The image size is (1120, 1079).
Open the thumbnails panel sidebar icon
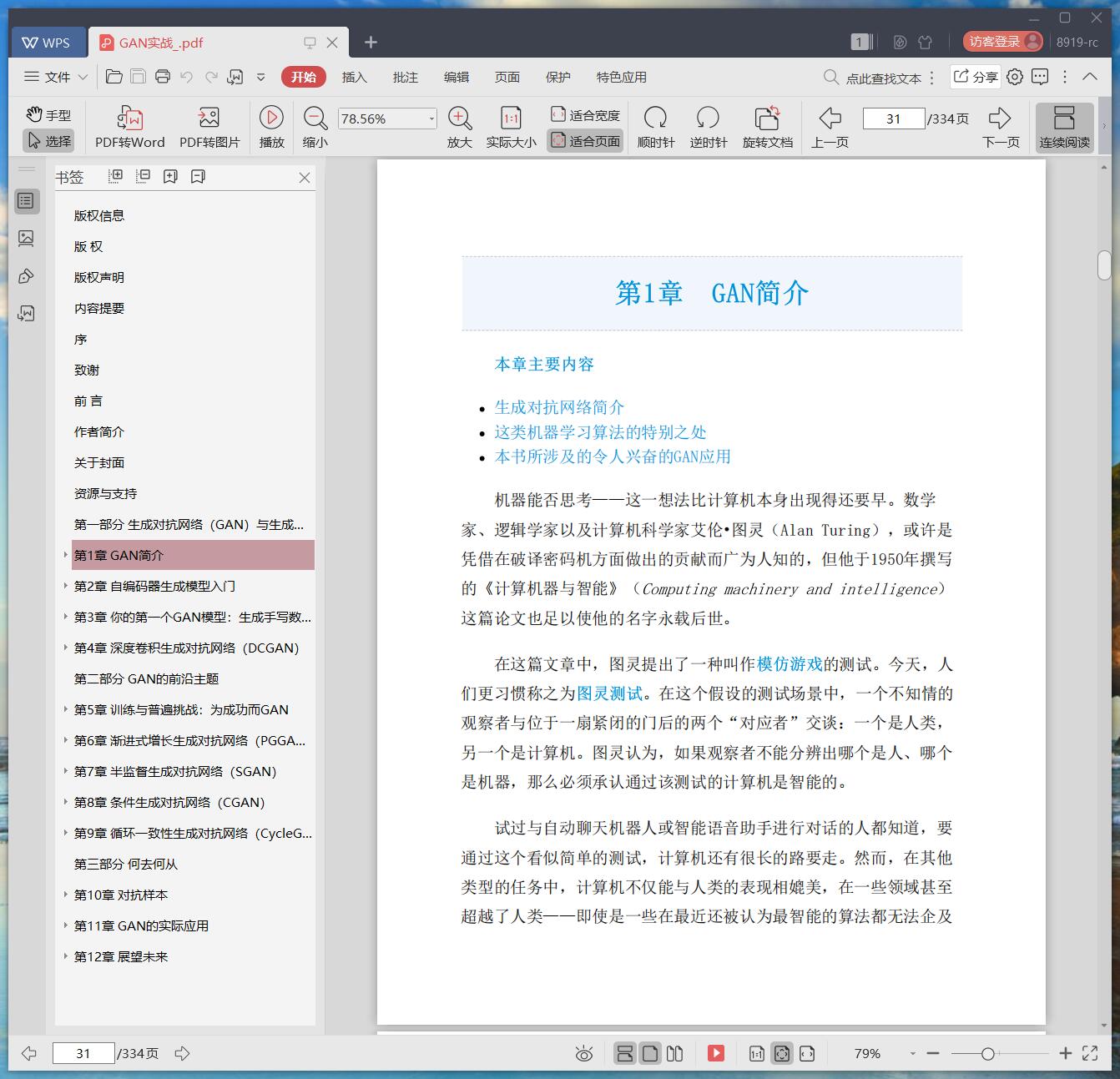click(x=26, y=239)
